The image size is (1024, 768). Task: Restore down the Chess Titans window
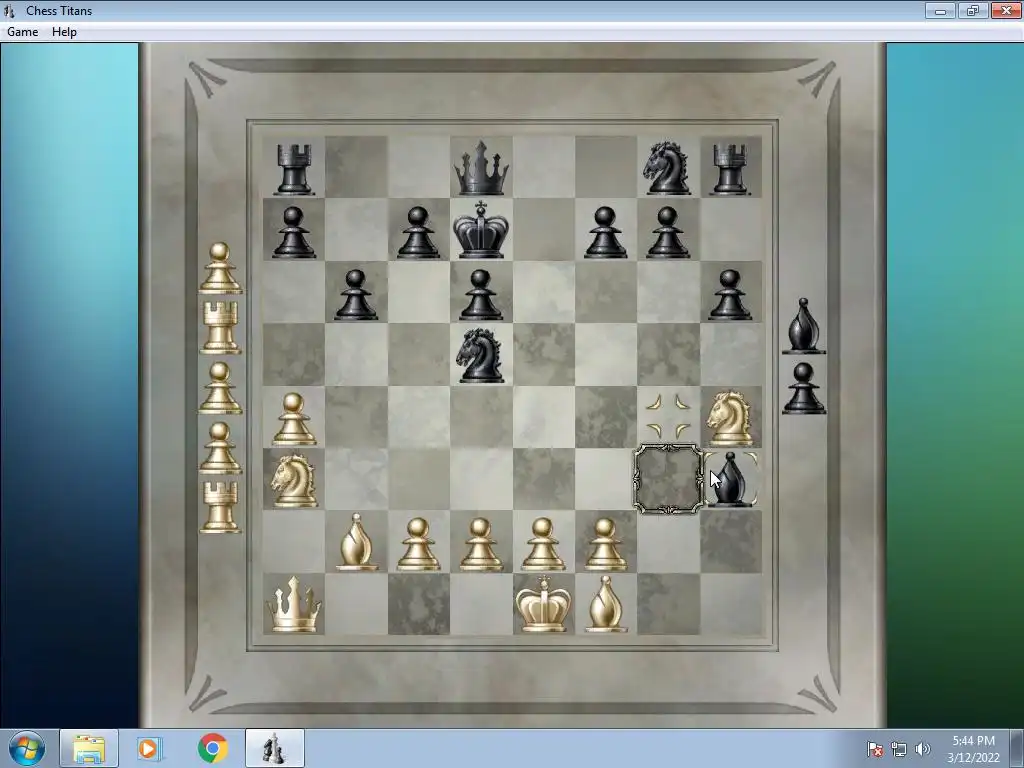click(x=973, y=10)
